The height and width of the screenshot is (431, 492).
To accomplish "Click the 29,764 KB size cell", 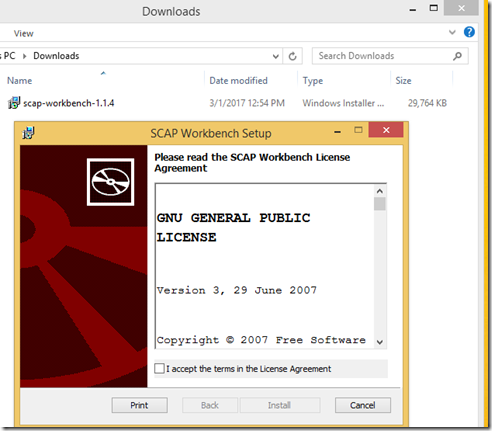I will [x=427, y=103].
